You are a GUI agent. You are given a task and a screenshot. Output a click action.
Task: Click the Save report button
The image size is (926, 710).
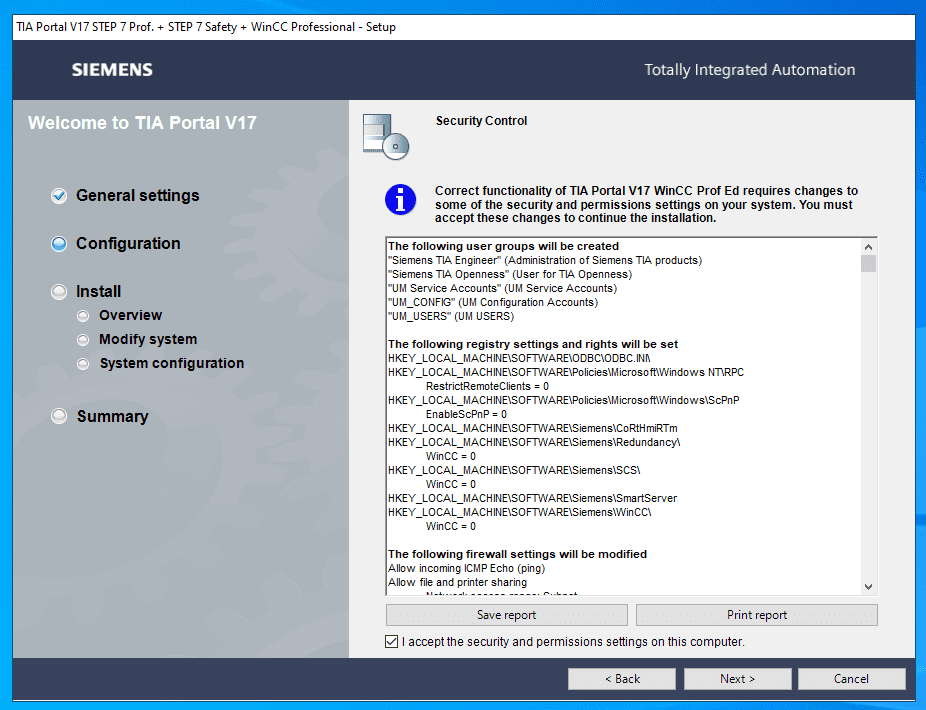[507, 615]
